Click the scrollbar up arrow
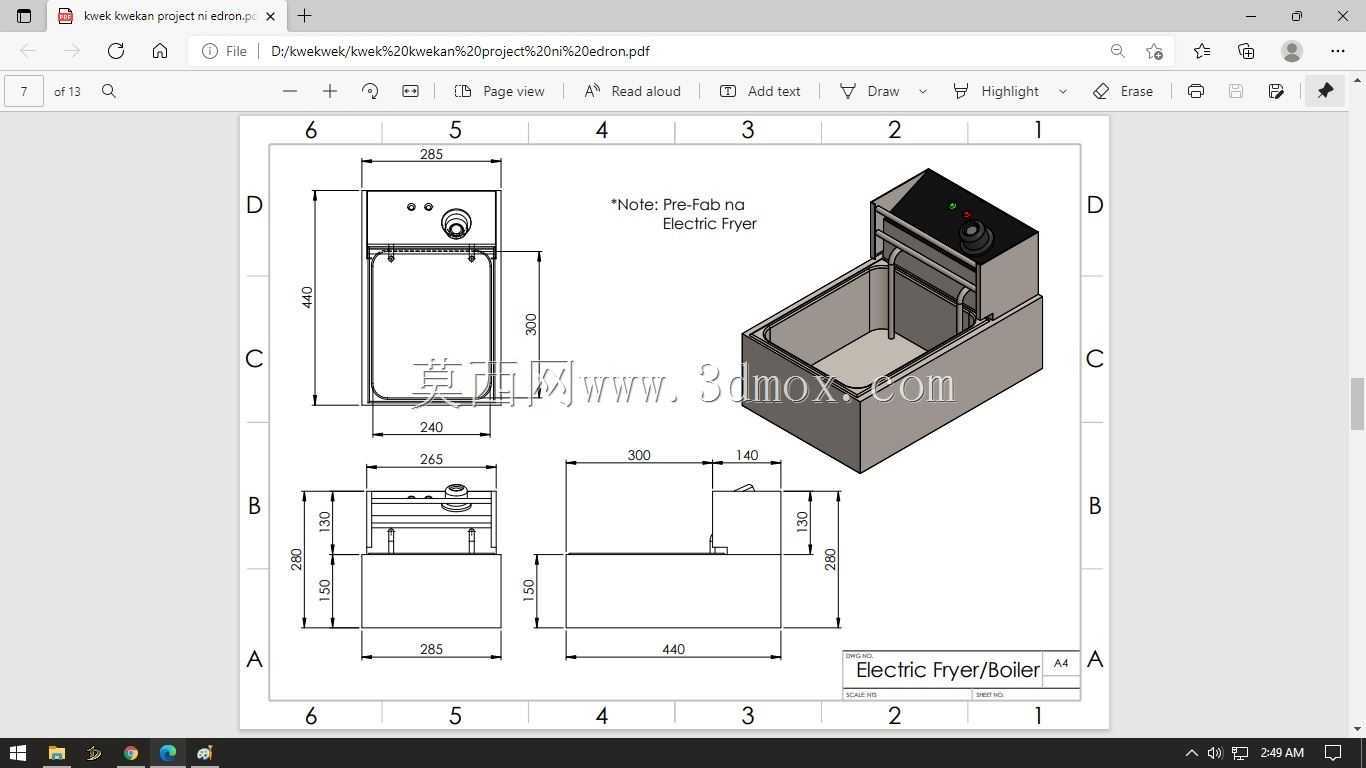The height and width of the screenshot is (768, 1366). (1357, 78)
